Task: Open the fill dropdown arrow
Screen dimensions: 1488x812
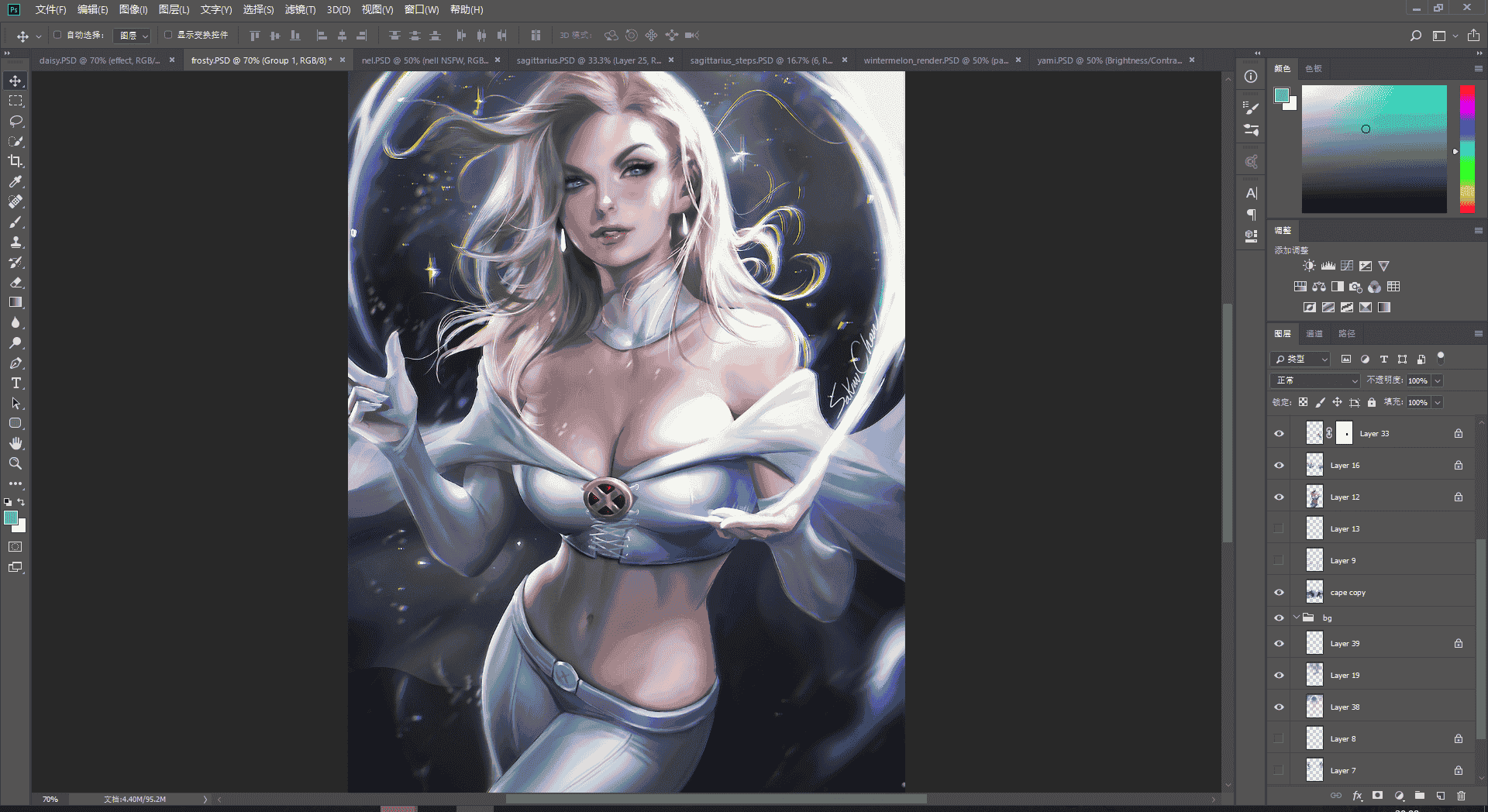Action: pos(1438,402)
